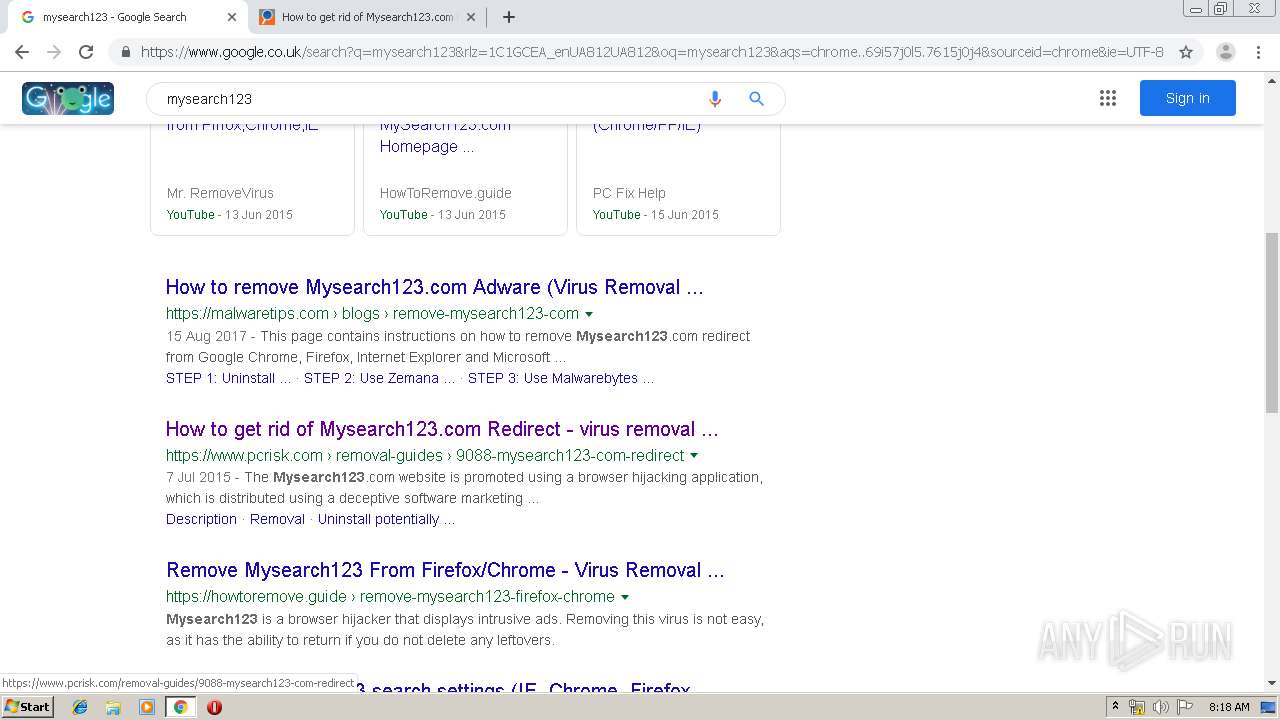Go to Google home via doodle logo
Screen dimensions: 1280x720
(x=68, y=98)
